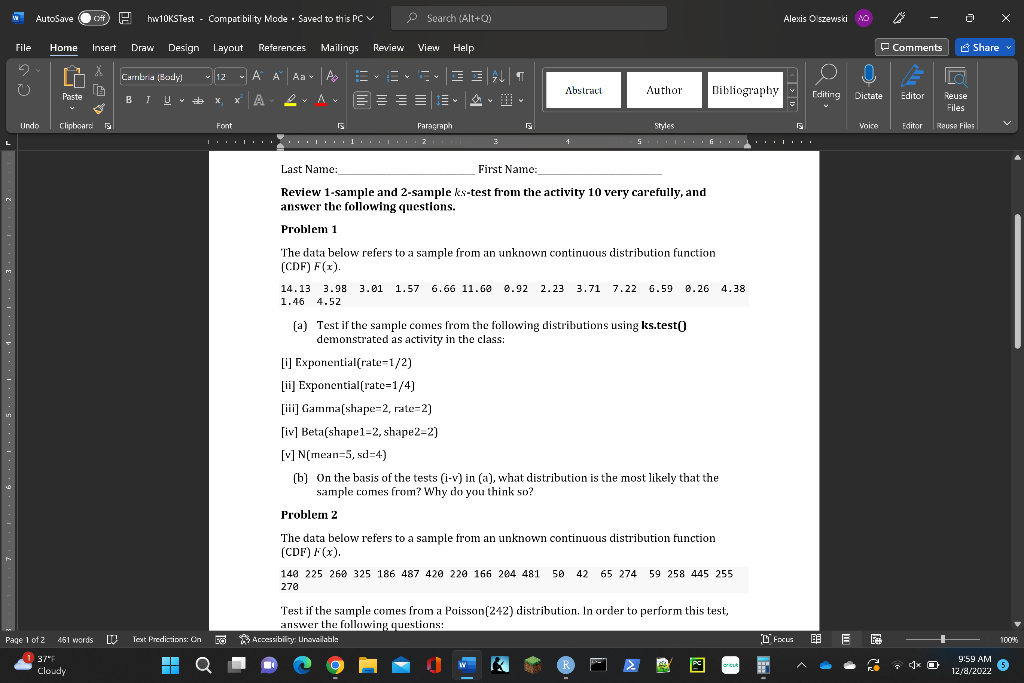Increase paragraph indent
1024x683 pixels.
click(477, 76)
